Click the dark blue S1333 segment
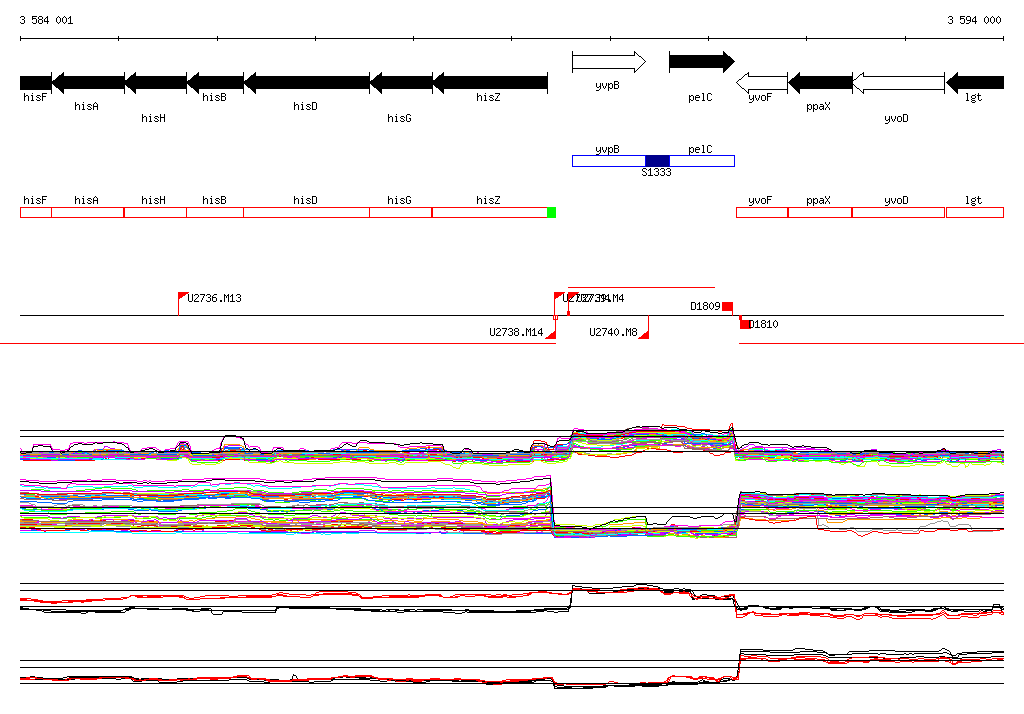The width and height of the screenshot is (1024, 714). click(657, 161)
